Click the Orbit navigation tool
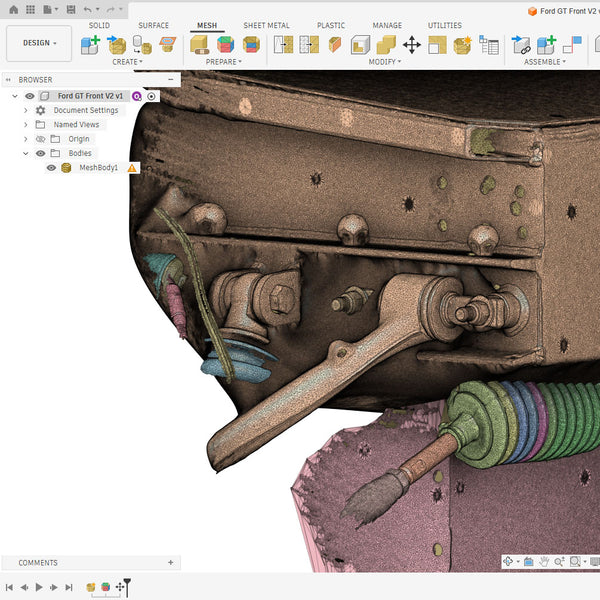The height and width of the screenshot is (600, 600). point(508,561)
